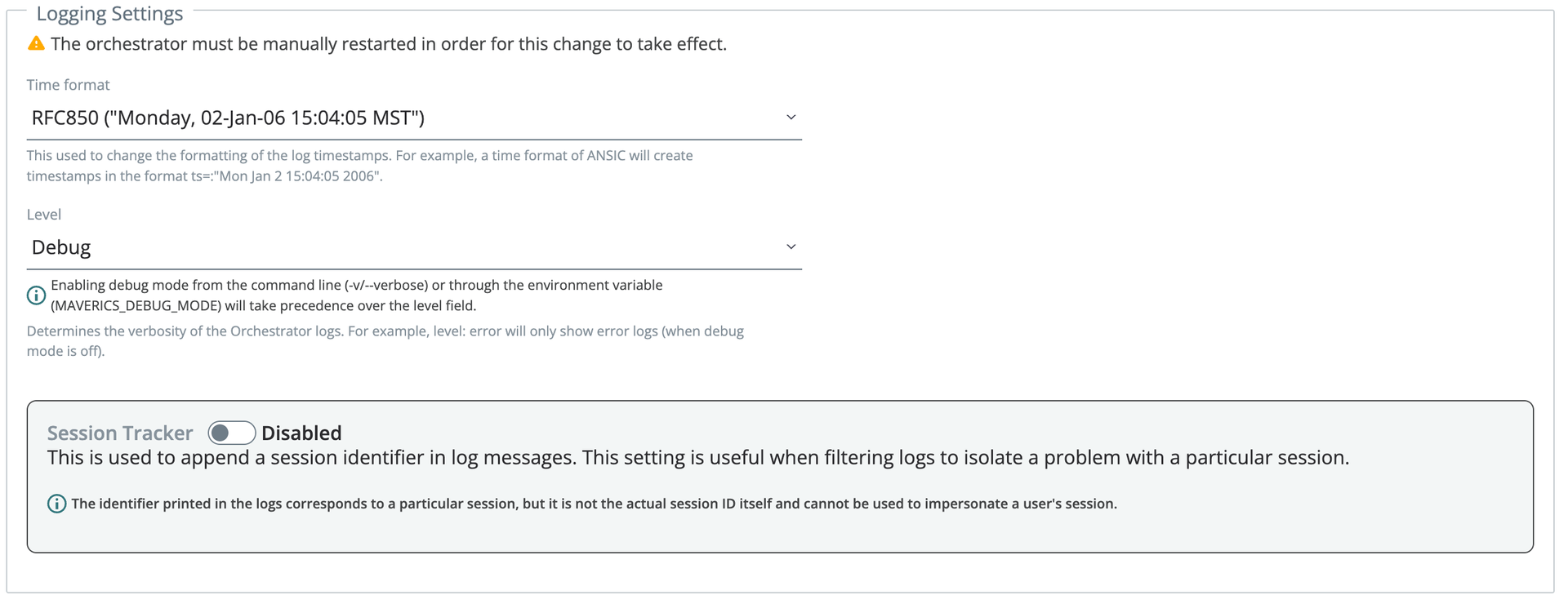Click the time format help description text
Screen dimensions: 1568x604
click(359, 166)
